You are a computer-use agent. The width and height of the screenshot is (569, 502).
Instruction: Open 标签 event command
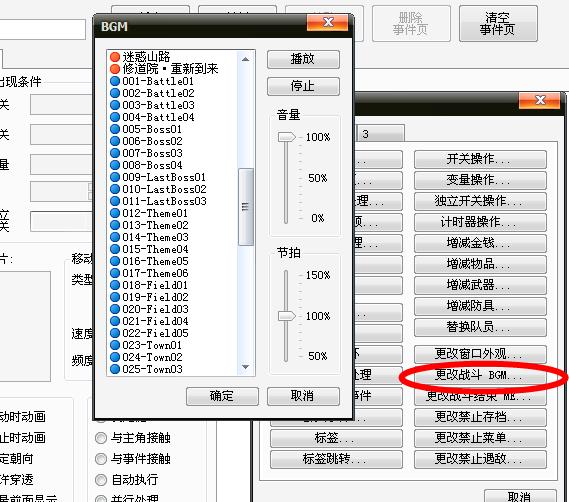(x=336, y=438)
